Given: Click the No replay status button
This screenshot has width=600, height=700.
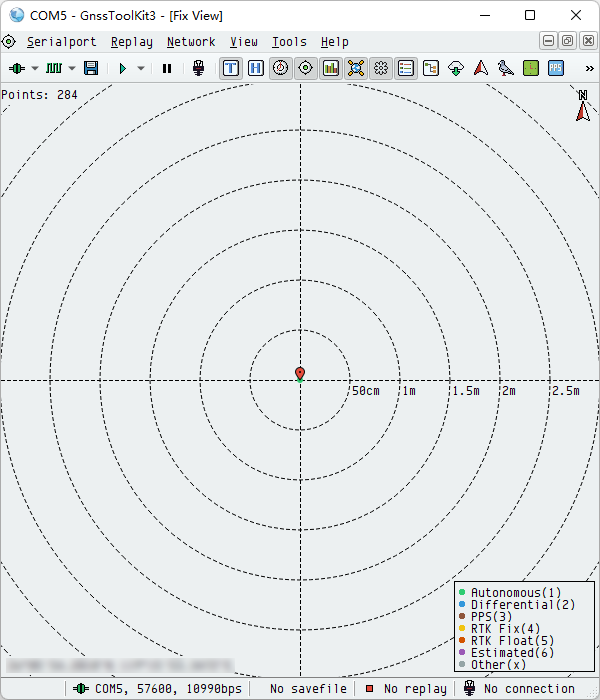Looking at the screenshot, I should click(405, 688).
